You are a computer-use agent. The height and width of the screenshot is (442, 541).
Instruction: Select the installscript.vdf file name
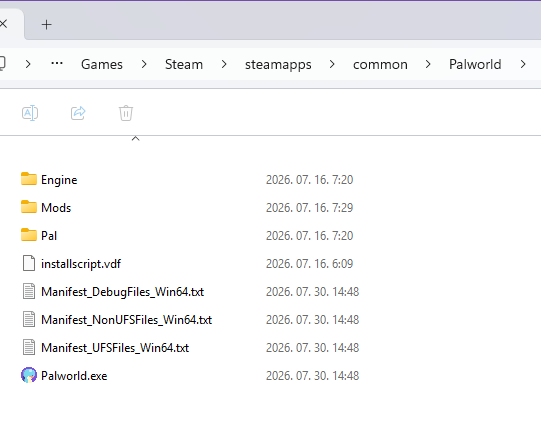point(81,264)
